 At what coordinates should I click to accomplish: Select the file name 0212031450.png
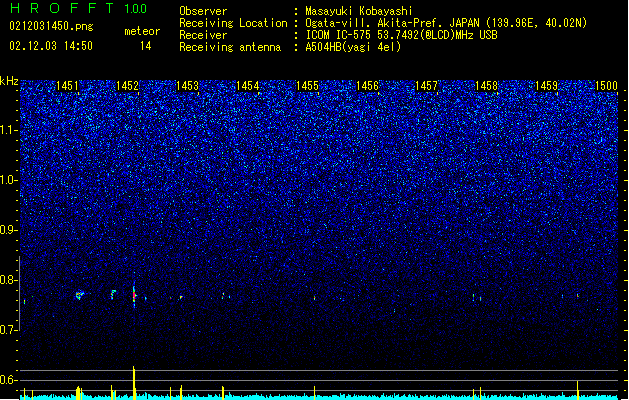[51, 26]
